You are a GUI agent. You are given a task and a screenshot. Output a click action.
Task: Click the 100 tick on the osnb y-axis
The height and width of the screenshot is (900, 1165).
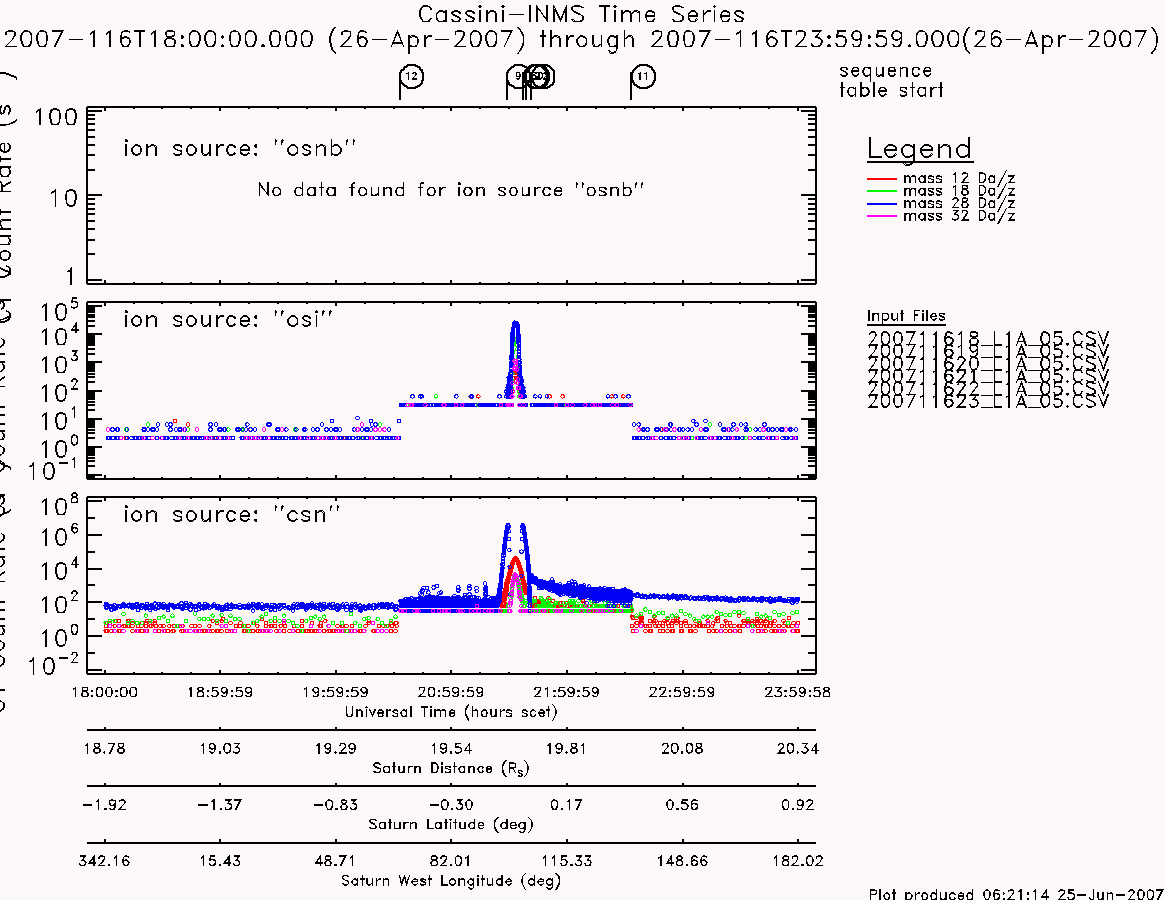click(x=56, y=117)
